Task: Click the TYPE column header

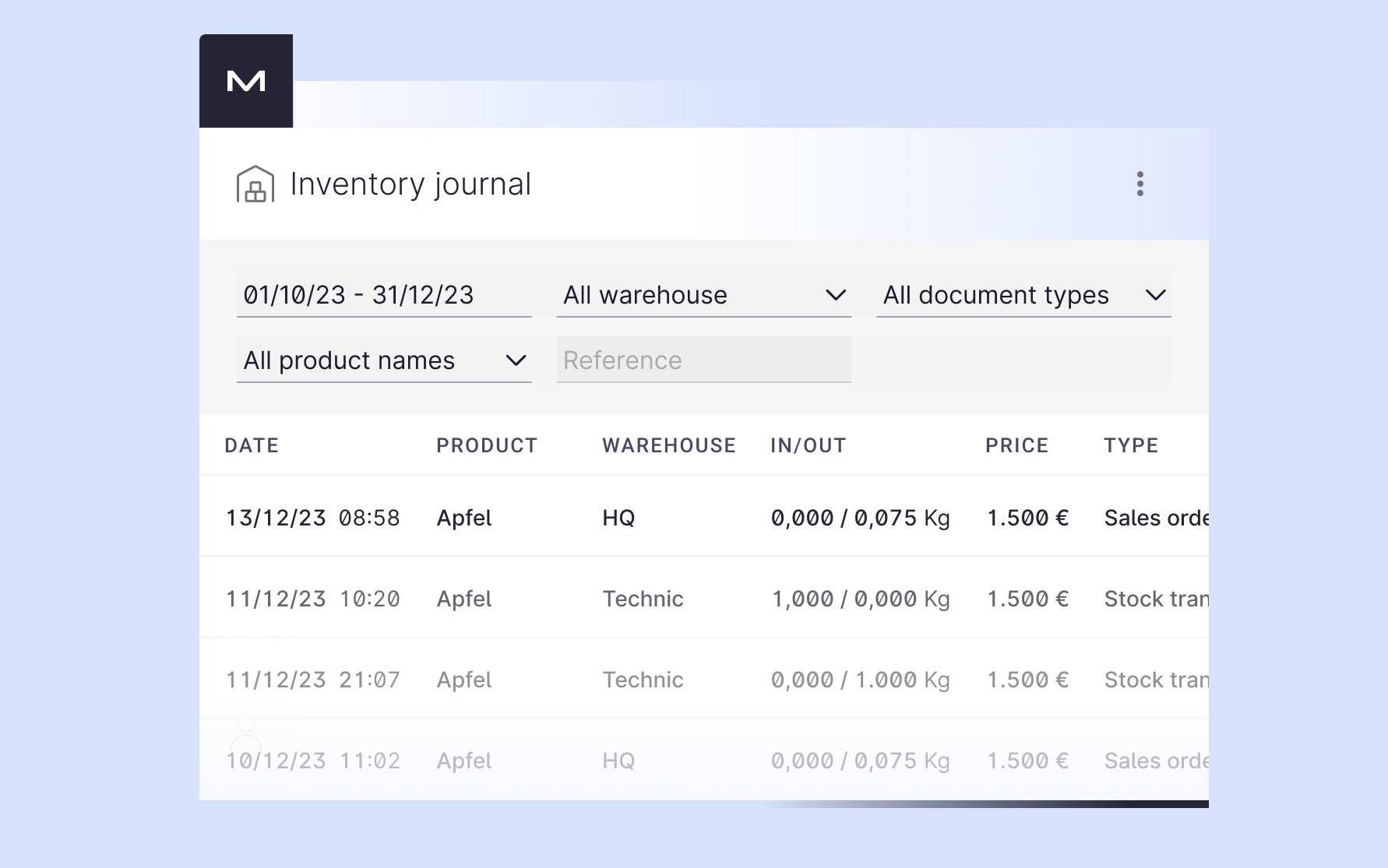Action: (1131, 445)
